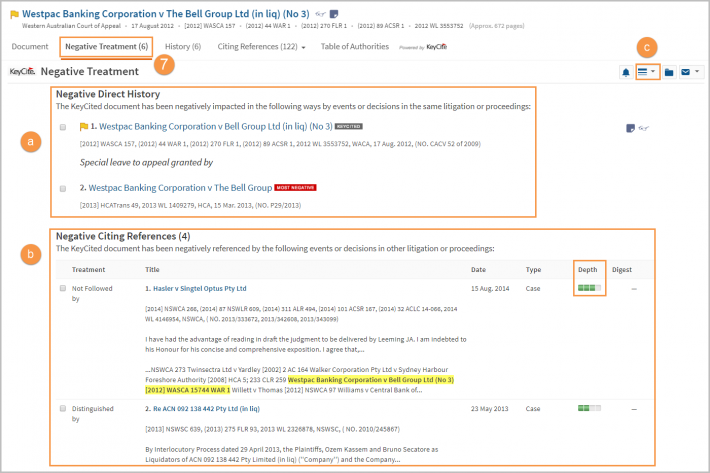Viewport: 710px width, 473px height.
Task: Open the document title link at the top
Action: point(166,14)
